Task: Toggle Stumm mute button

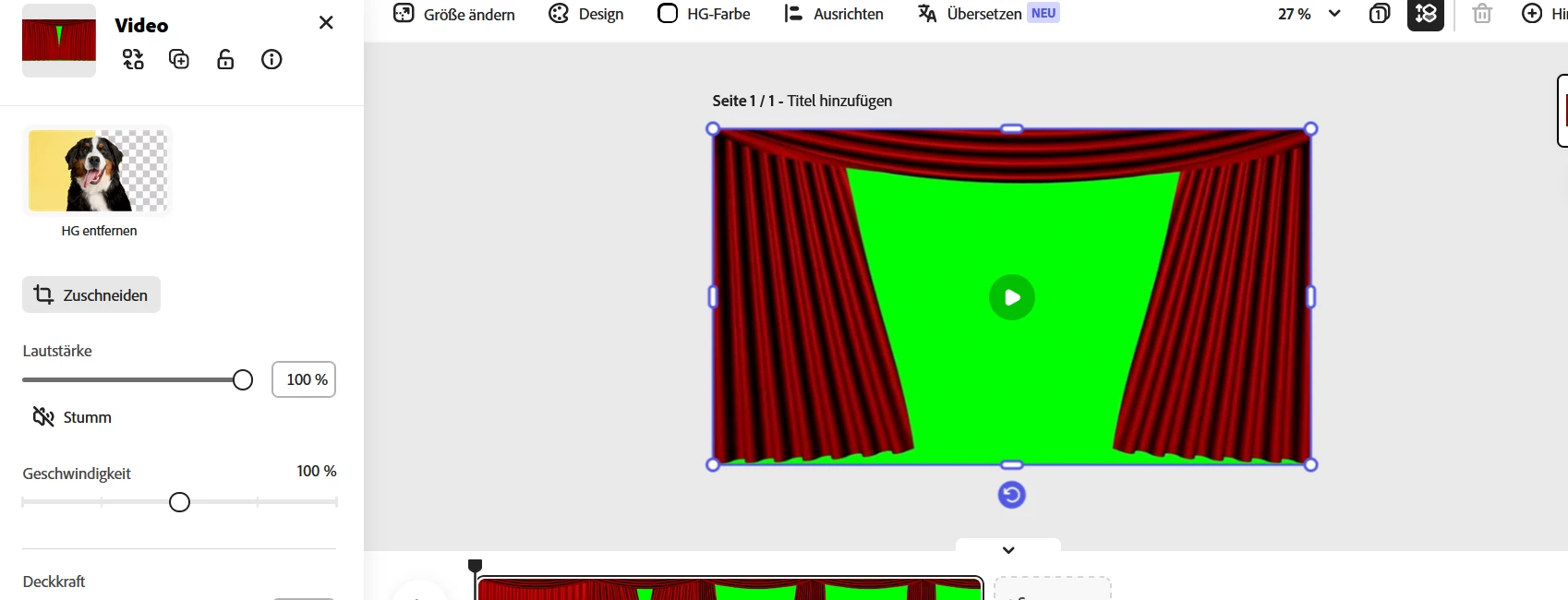Action: [72, 417]
